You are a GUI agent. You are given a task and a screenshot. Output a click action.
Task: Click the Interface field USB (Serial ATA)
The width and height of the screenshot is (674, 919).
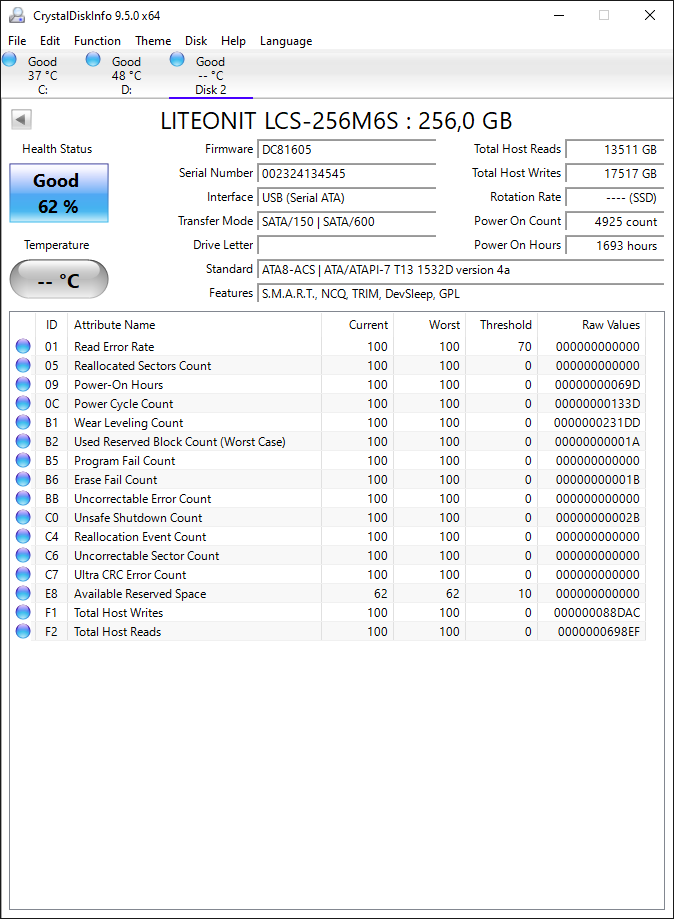coord(346,198)
